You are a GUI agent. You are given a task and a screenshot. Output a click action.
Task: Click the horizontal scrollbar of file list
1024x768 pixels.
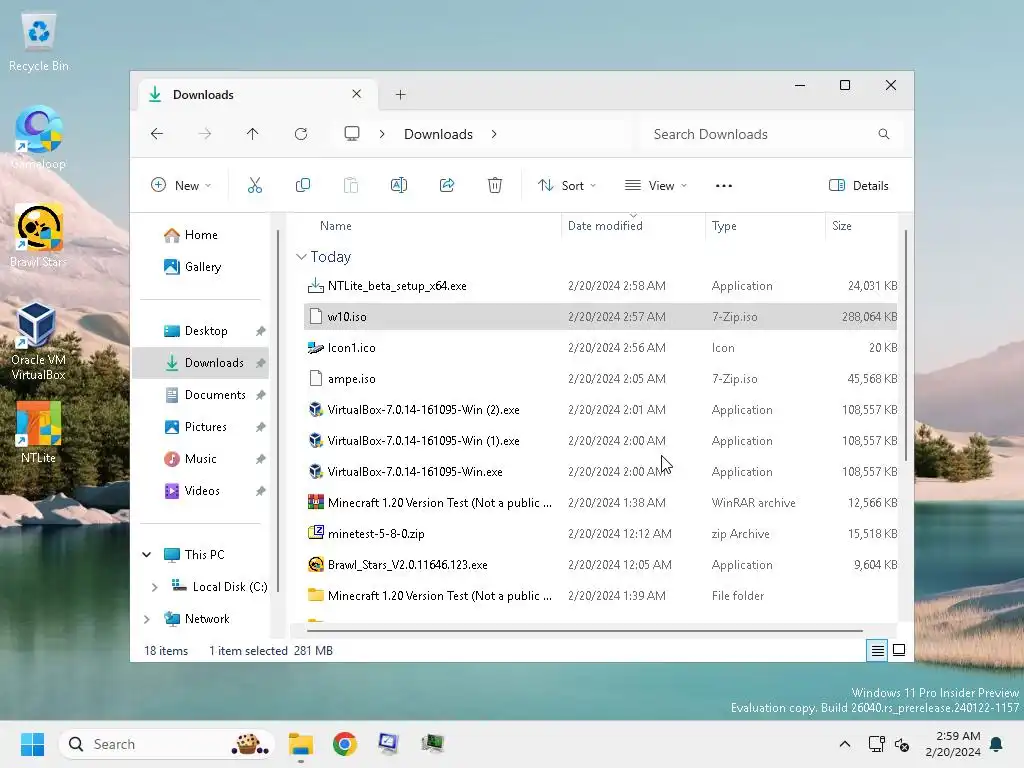[x=584, y=631]
